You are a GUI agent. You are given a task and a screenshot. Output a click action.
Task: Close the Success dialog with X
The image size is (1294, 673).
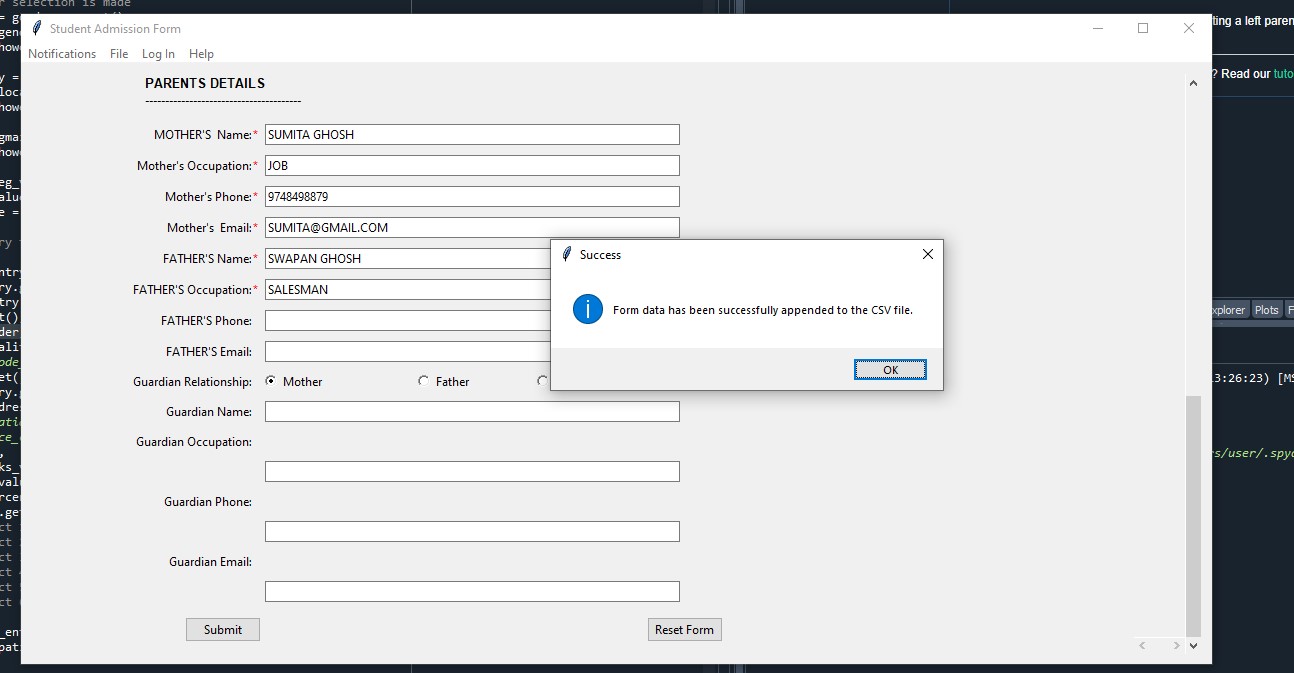coord(927,255)
